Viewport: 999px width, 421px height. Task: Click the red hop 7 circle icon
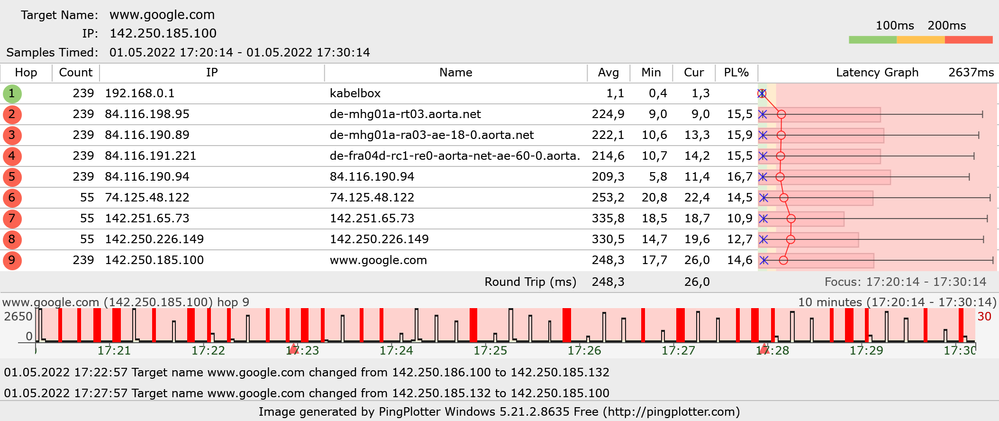tap(12, 219)
